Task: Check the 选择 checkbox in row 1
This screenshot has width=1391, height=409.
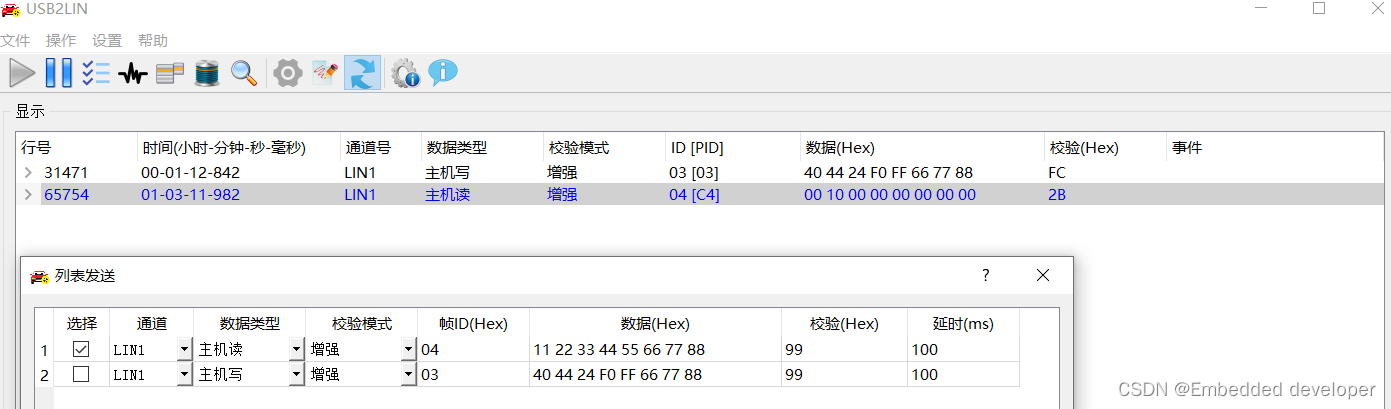Action: (x=82, y=349)
